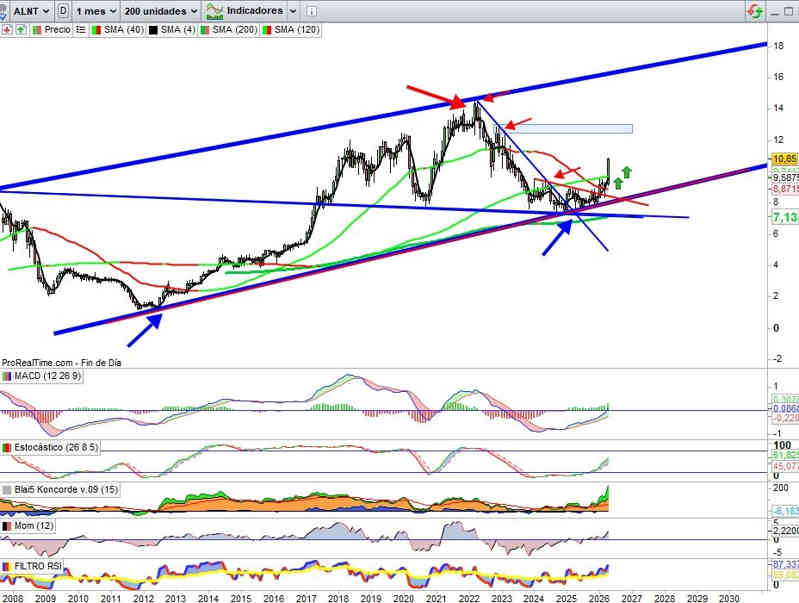Click the SMA (40) color swatch
Image resolution: width=799 pixels, height=603 pixels.
point(97,30)
